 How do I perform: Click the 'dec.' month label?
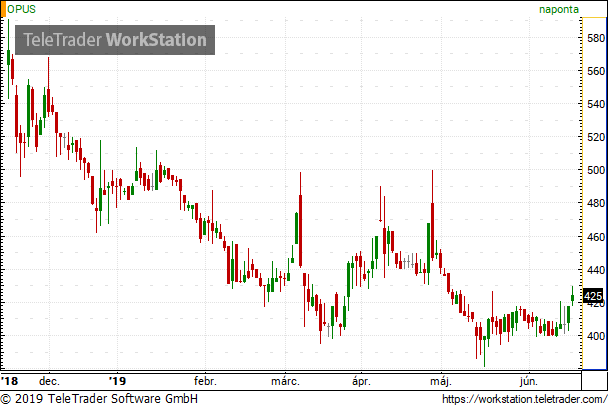pos(49,381)
